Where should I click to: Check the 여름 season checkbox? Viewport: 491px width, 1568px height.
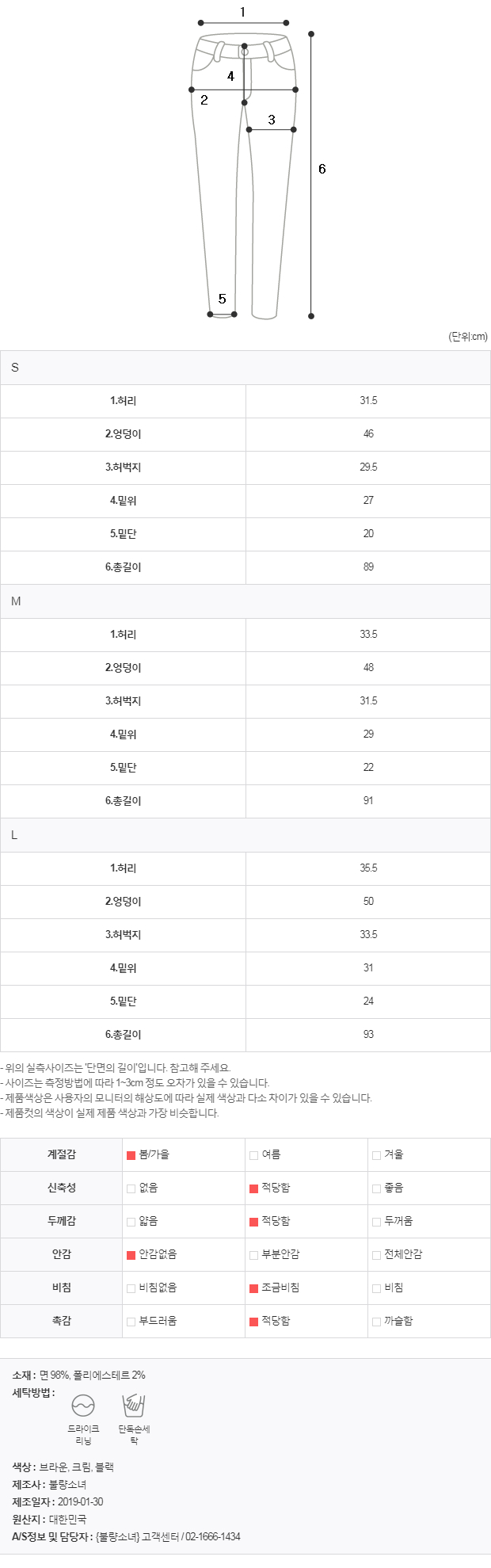pyautogui.click(x=254, y=1155)
